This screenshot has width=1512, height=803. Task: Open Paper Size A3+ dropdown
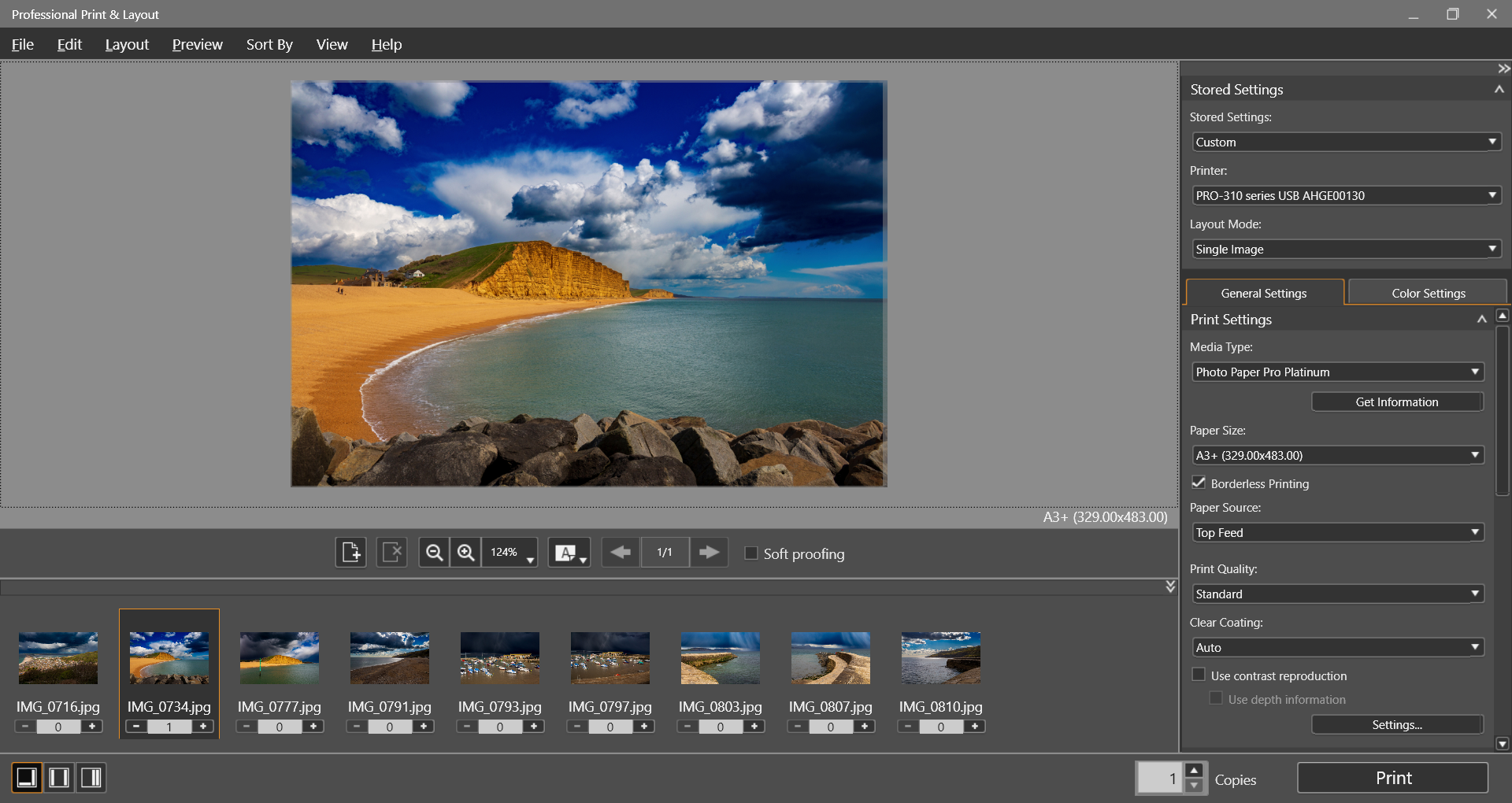click(1338, 455)
